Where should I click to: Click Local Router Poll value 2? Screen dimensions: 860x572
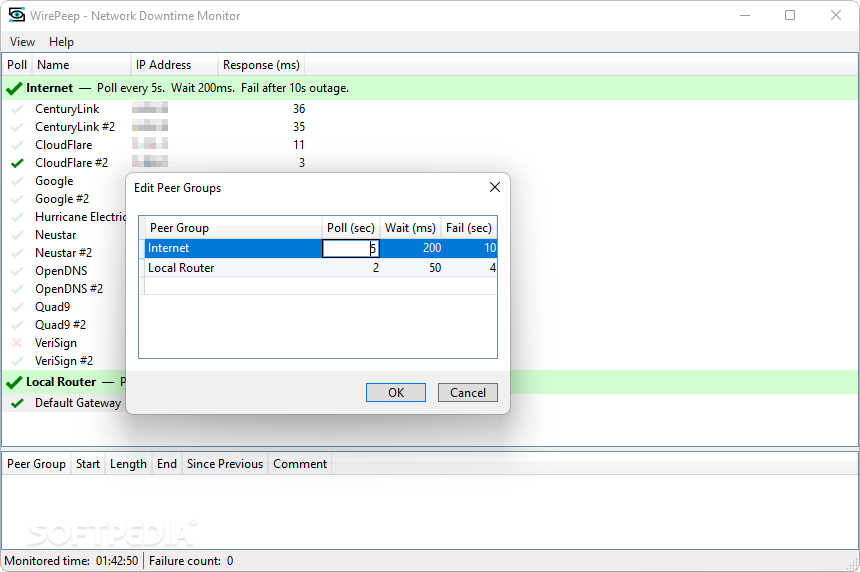[376, 268]
